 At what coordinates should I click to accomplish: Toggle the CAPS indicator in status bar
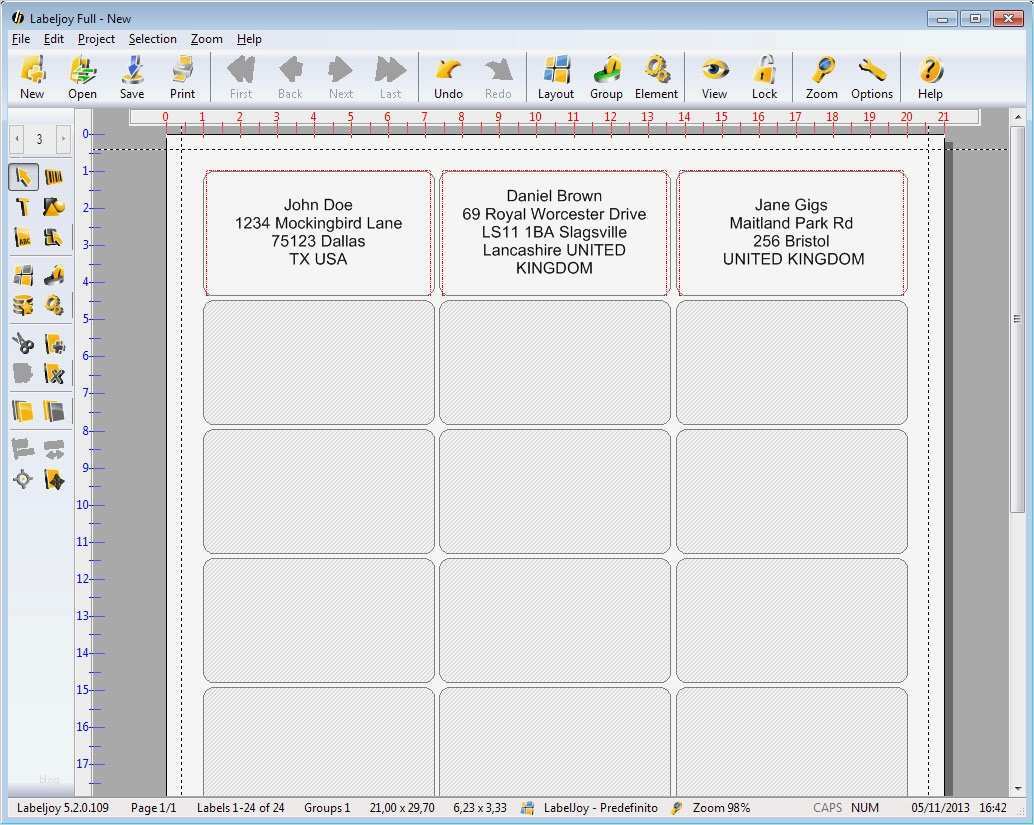pyautogui.click(x=827, y=807)
